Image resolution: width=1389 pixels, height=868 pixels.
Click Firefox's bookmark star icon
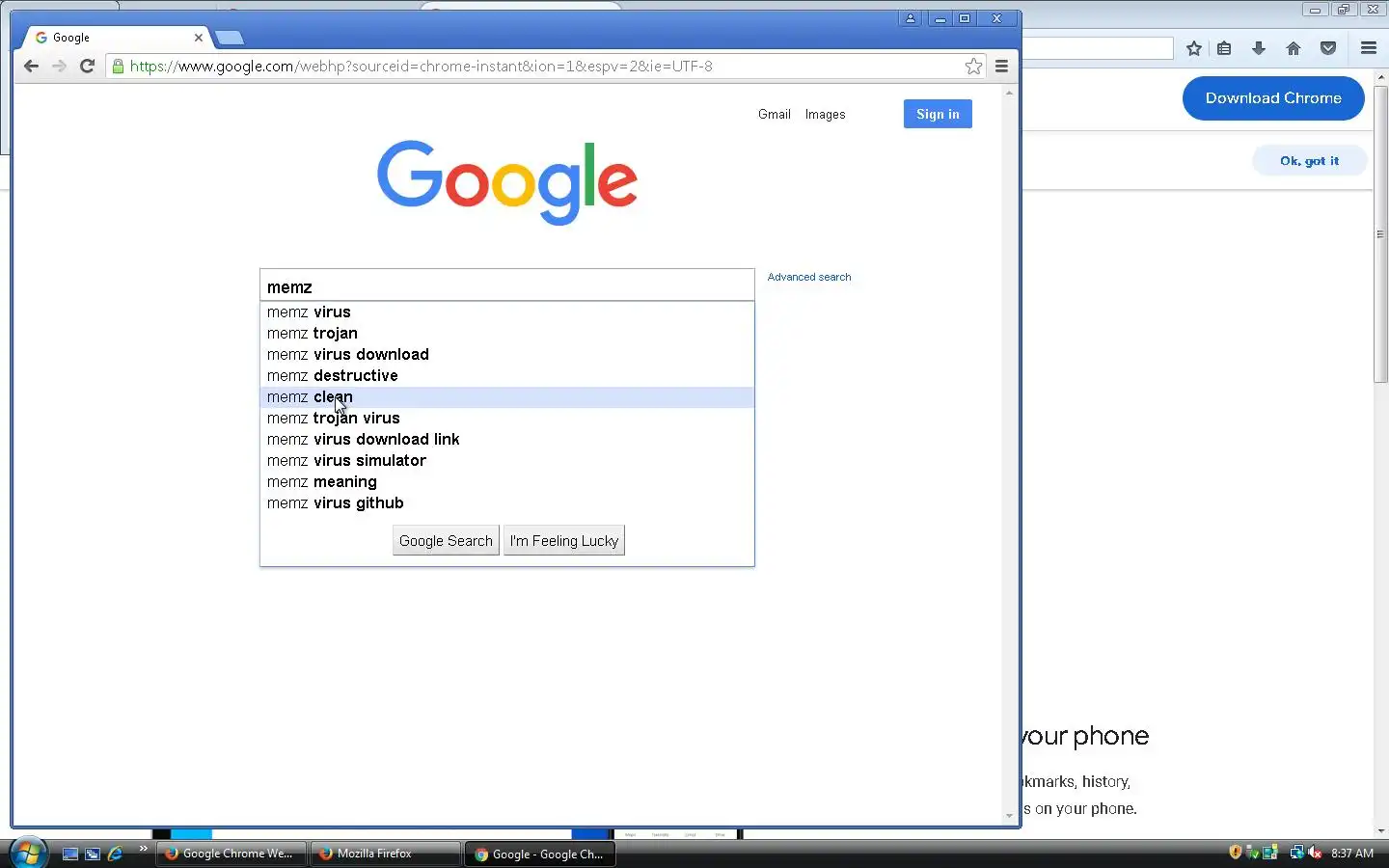coord(1194,48)
